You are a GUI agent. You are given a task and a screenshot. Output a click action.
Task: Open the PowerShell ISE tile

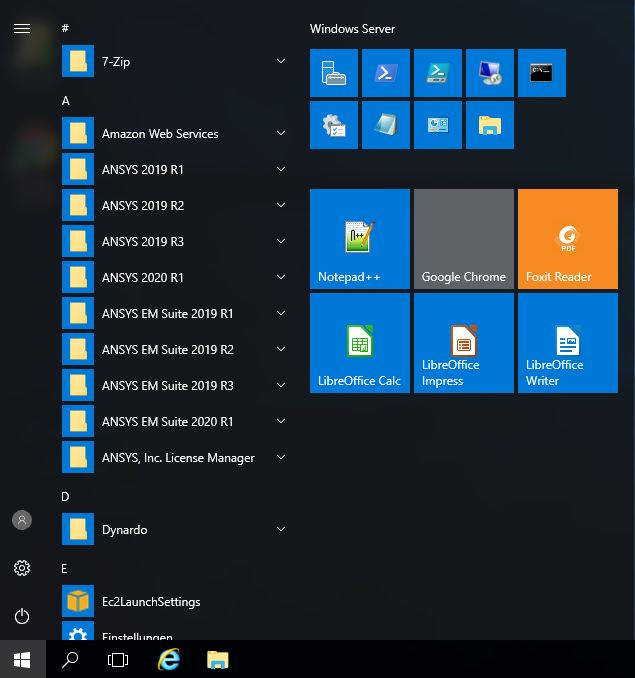pos(437,73)
